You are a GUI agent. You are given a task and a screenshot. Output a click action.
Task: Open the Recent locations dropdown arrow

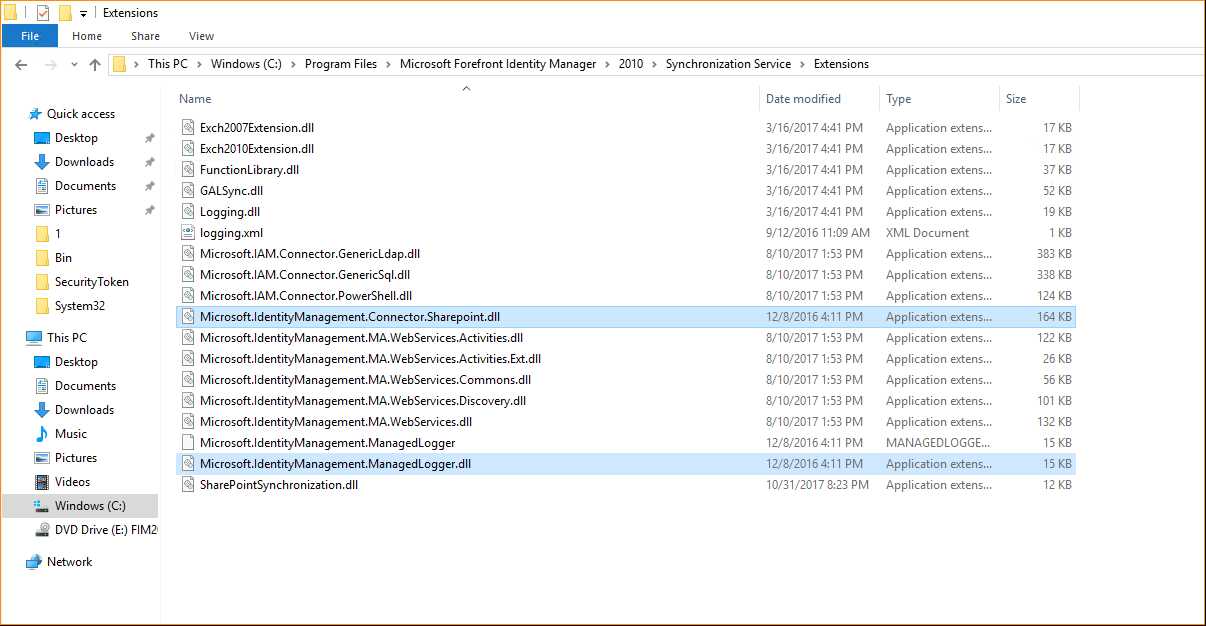74,64
